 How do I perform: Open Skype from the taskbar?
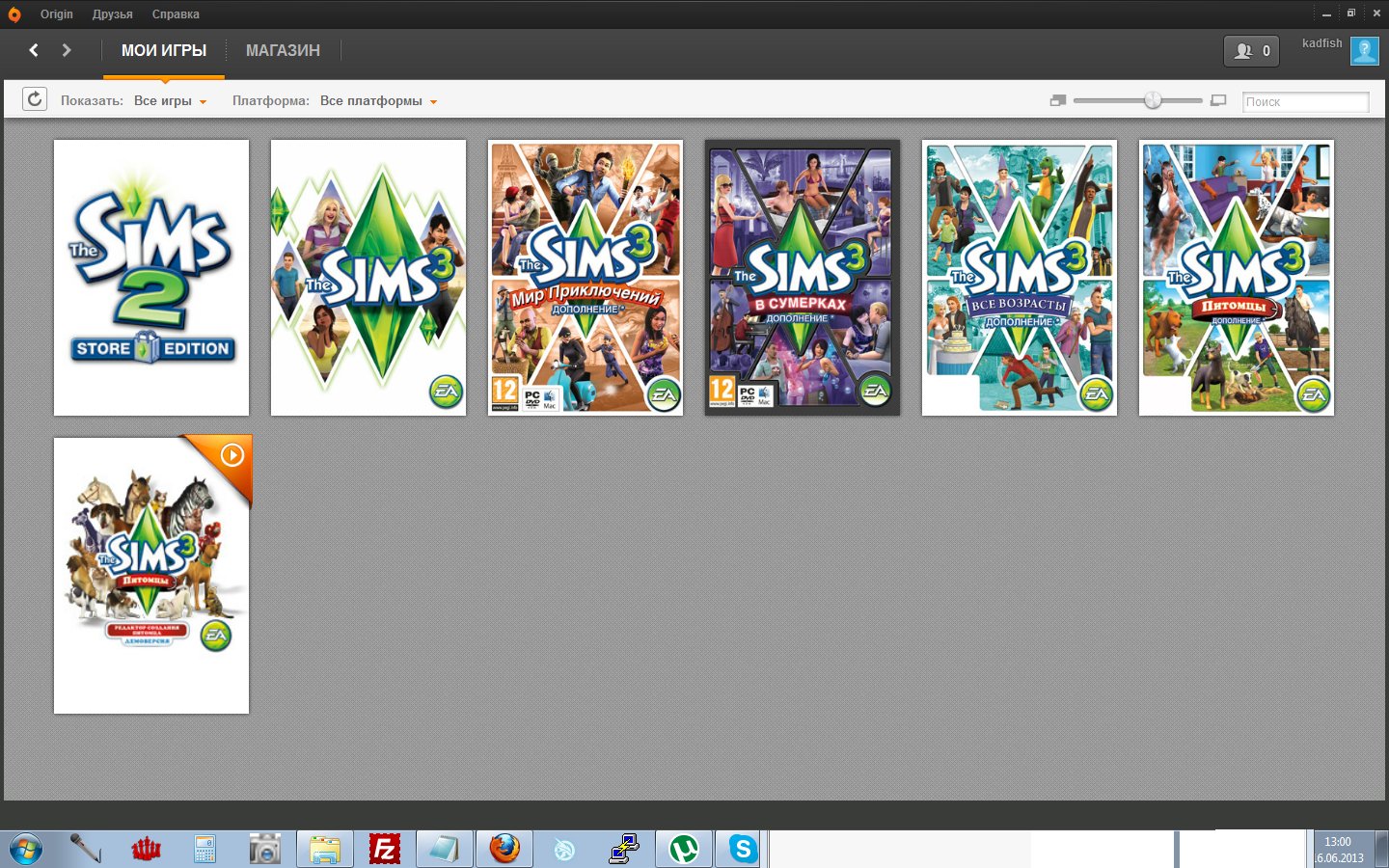[x=743, y=850]
